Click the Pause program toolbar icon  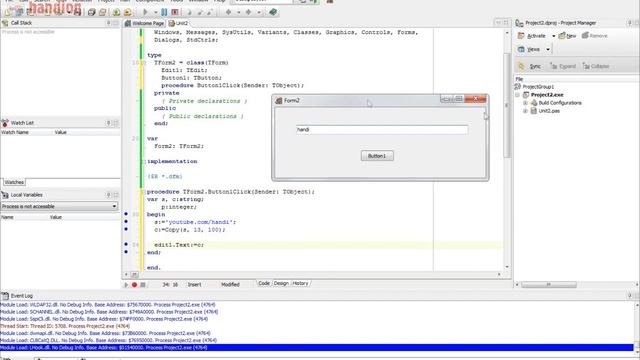[x=164, y=12]
